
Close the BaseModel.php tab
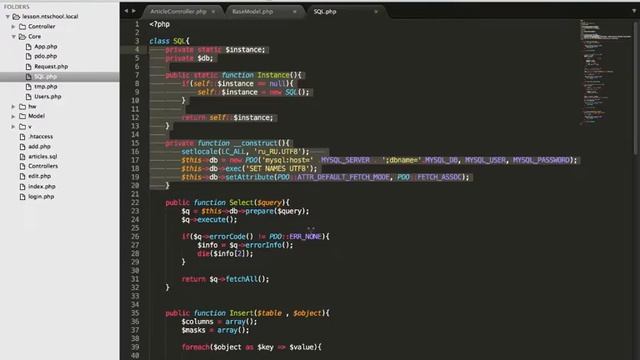295,12
